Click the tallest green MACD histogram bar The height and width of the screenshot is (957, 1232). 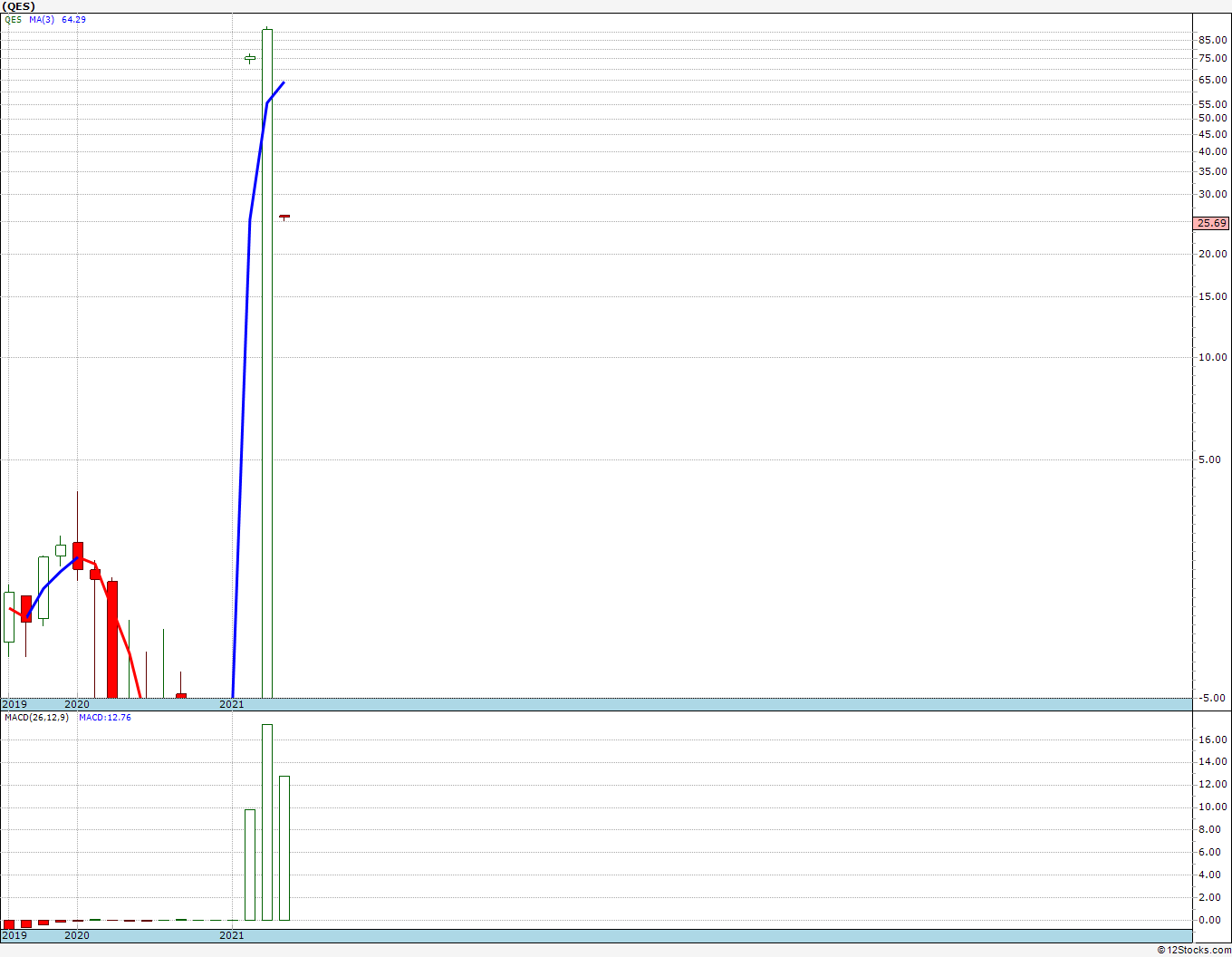point(267,822)
